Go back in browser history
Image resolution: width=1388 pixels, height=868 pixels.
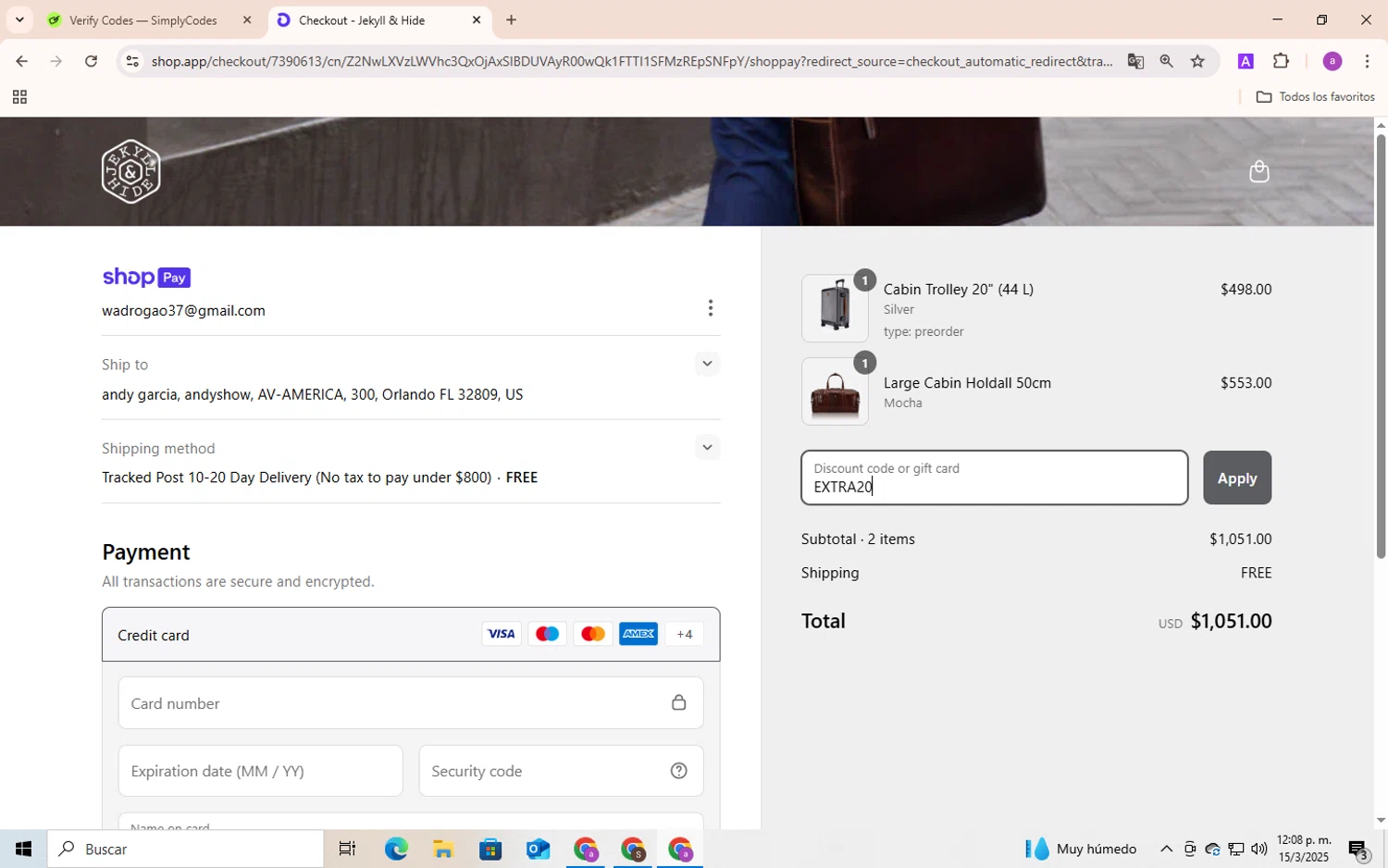coord(21,61)
